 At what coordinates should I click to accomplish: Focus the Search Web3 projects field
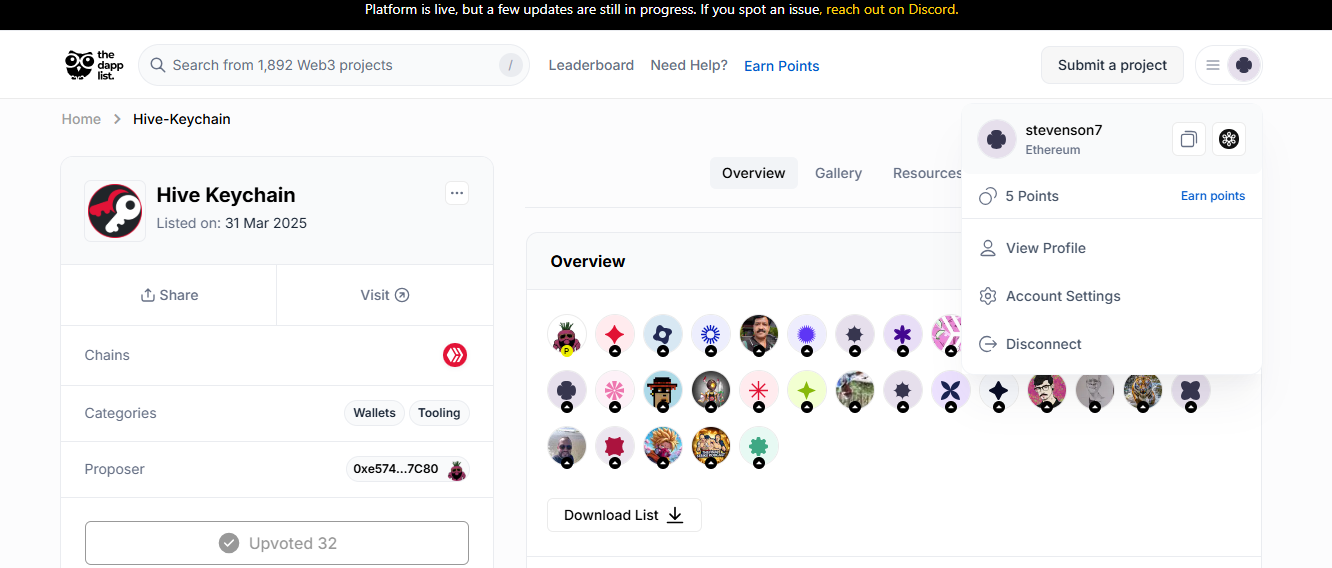tap(334, 65)
